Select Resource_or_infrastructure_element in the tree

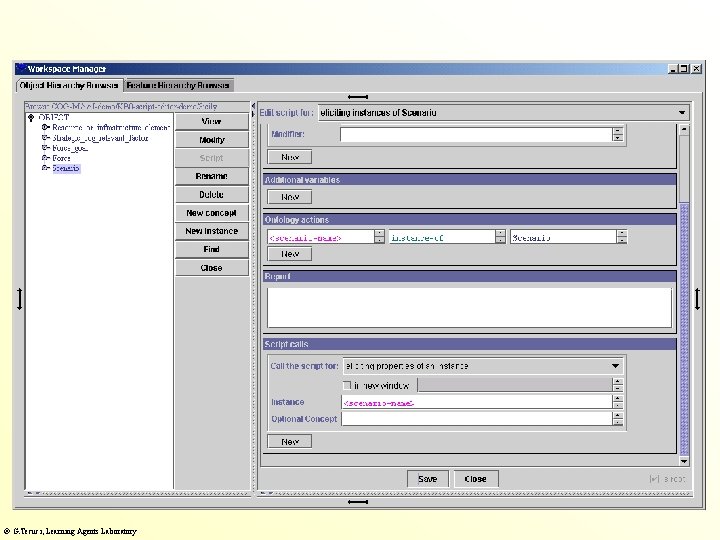click(x=111, y=127)
